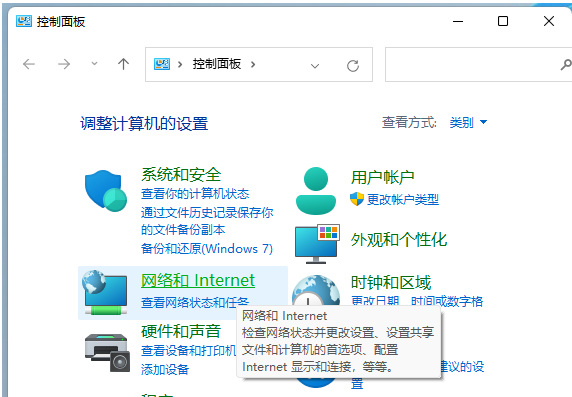Click the 控制面板 breadcrumb in the address bar
The image size is (572, 397).
point(217,64)
